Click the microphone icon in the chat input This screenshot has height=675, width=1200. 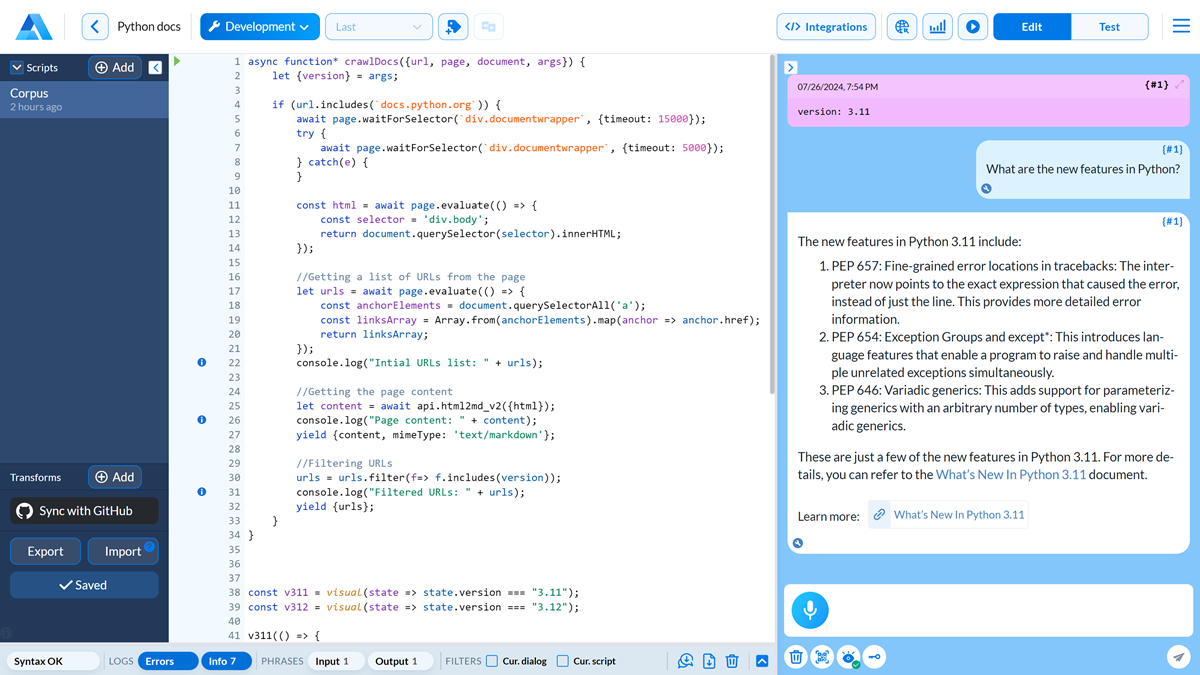click(809, 610)
